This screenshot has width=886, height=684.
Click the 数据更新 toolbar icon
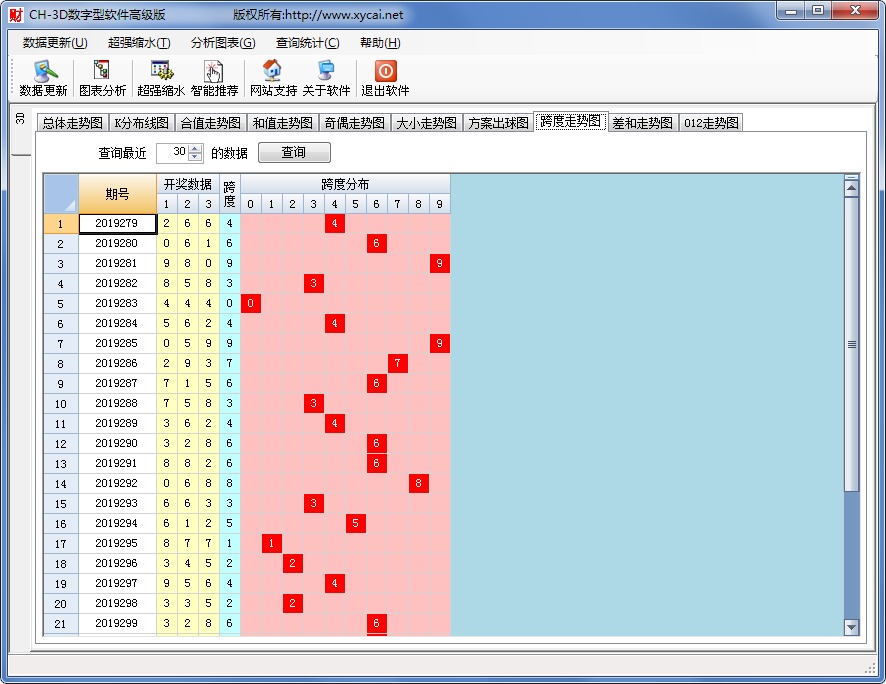click(44, 72)
